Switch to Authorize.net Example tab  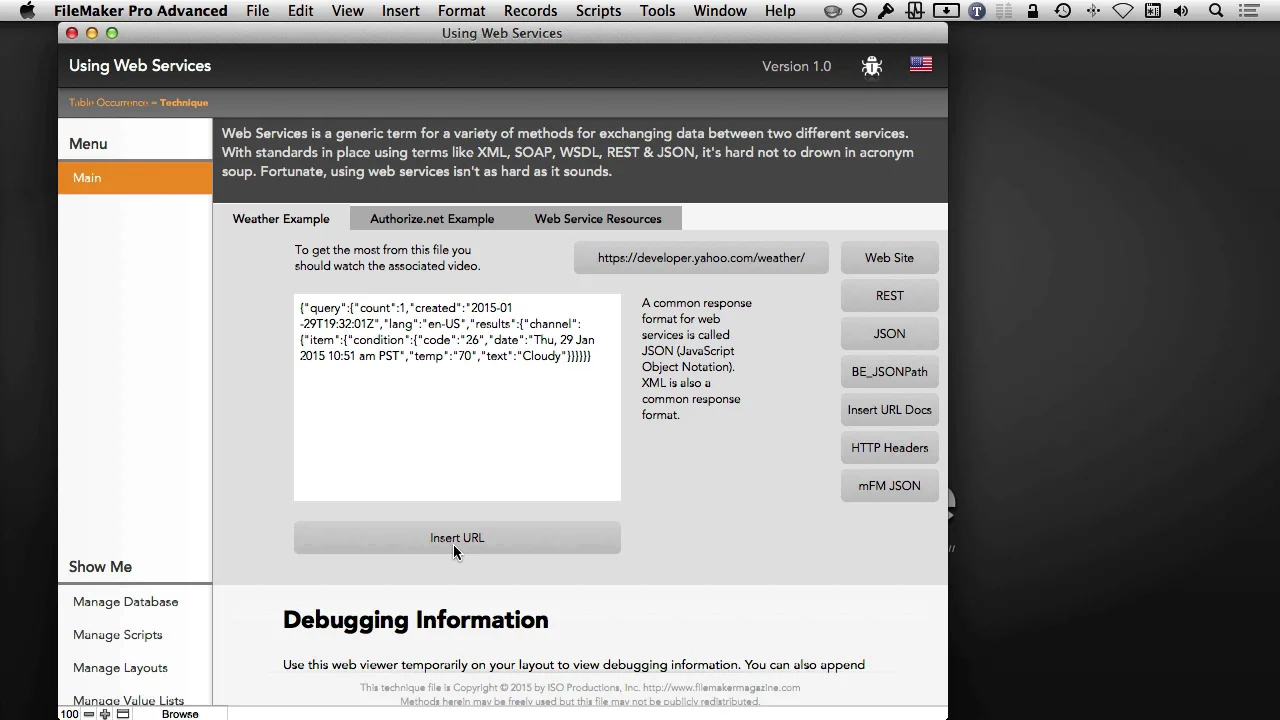click(x=432, y=219)
